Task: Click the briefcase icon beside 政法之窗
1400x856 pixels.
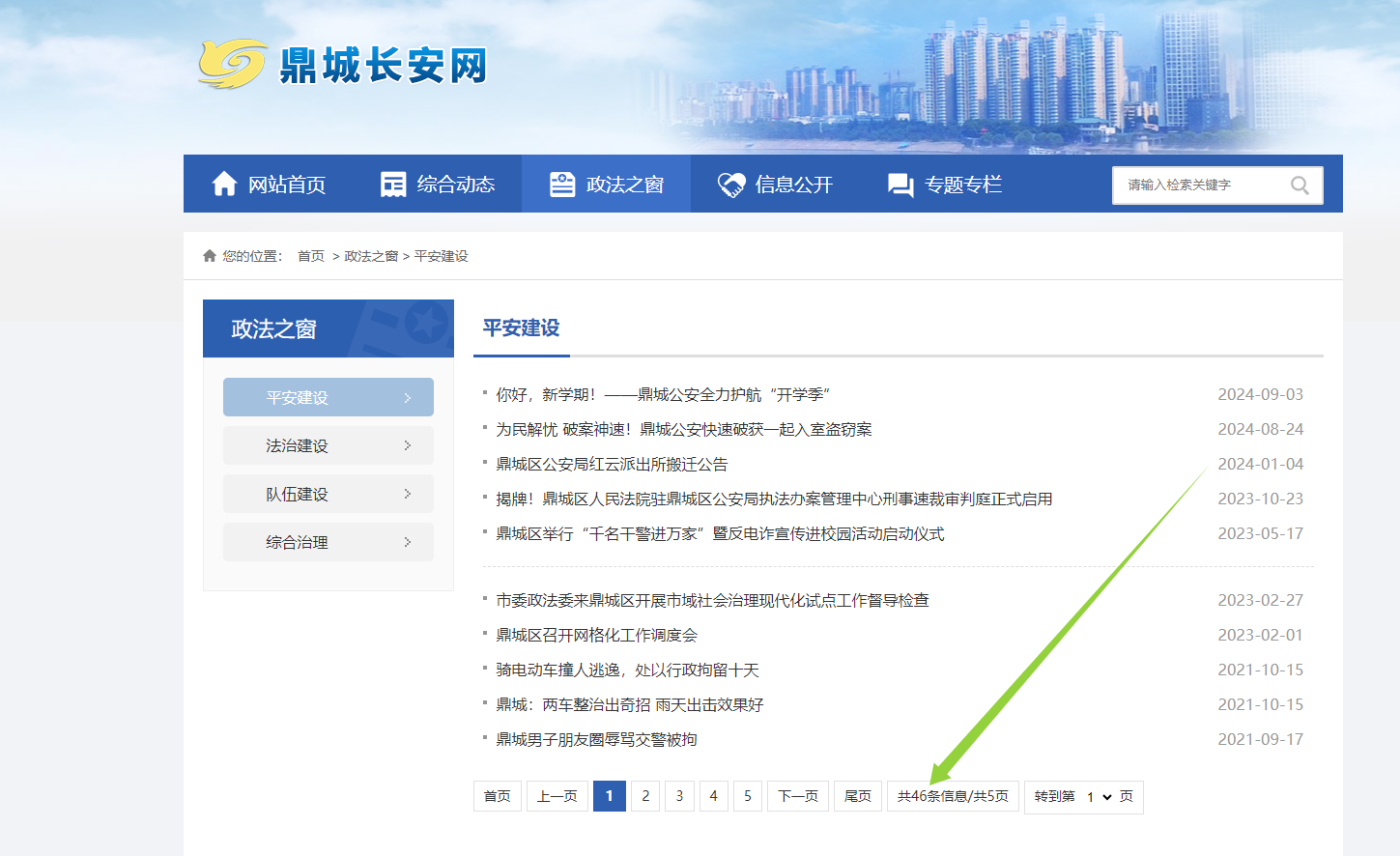Action: (x=562, y=184)
